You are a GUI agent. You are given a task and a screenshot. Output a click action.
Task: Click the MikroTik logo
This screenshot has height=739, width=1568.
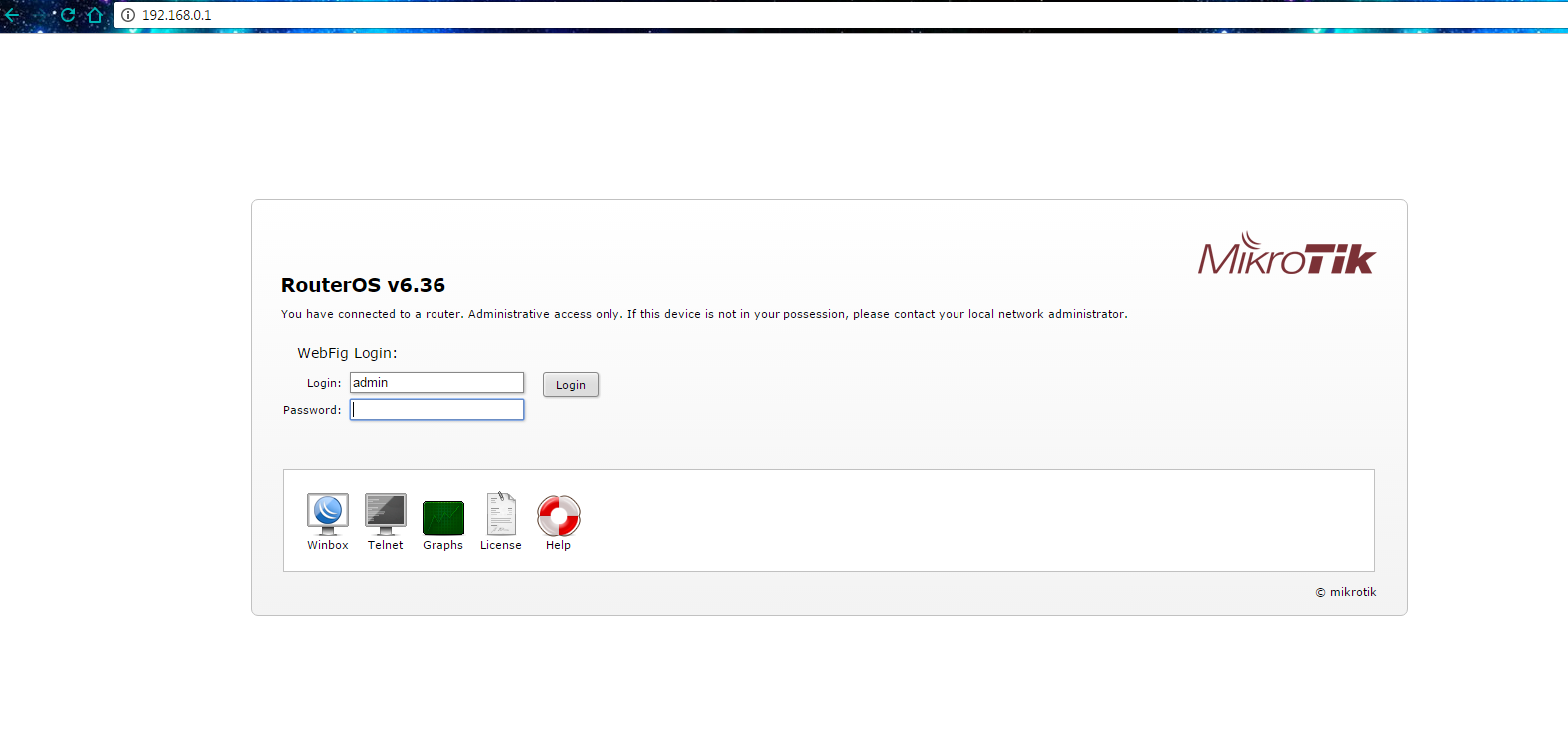coord(1287,254)
